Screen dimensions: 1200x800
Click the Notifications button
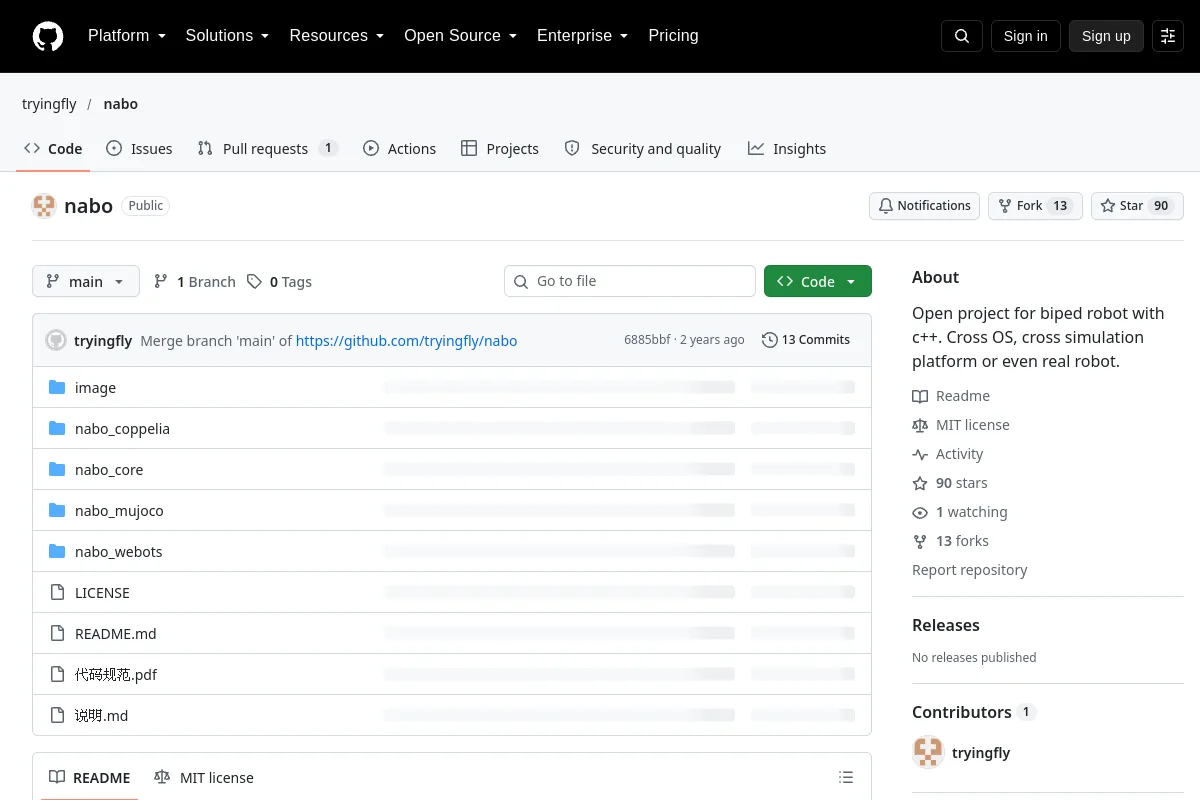(x=924, y=206)
